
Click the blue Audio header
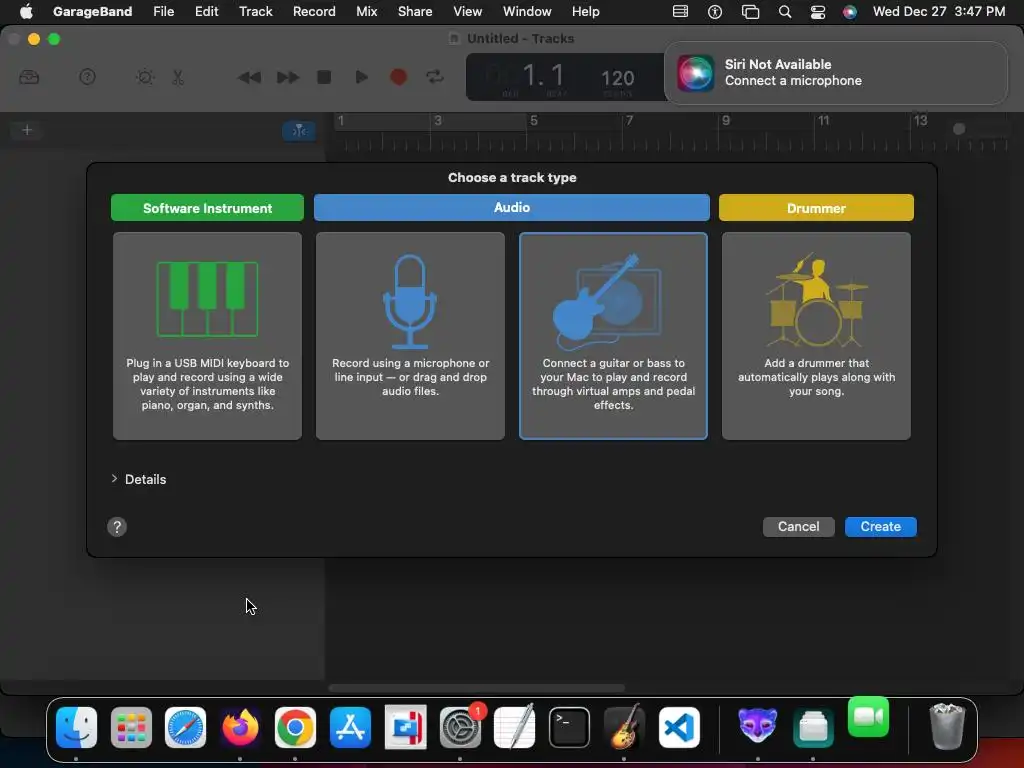pyautogui.click(x=511, y=208)
